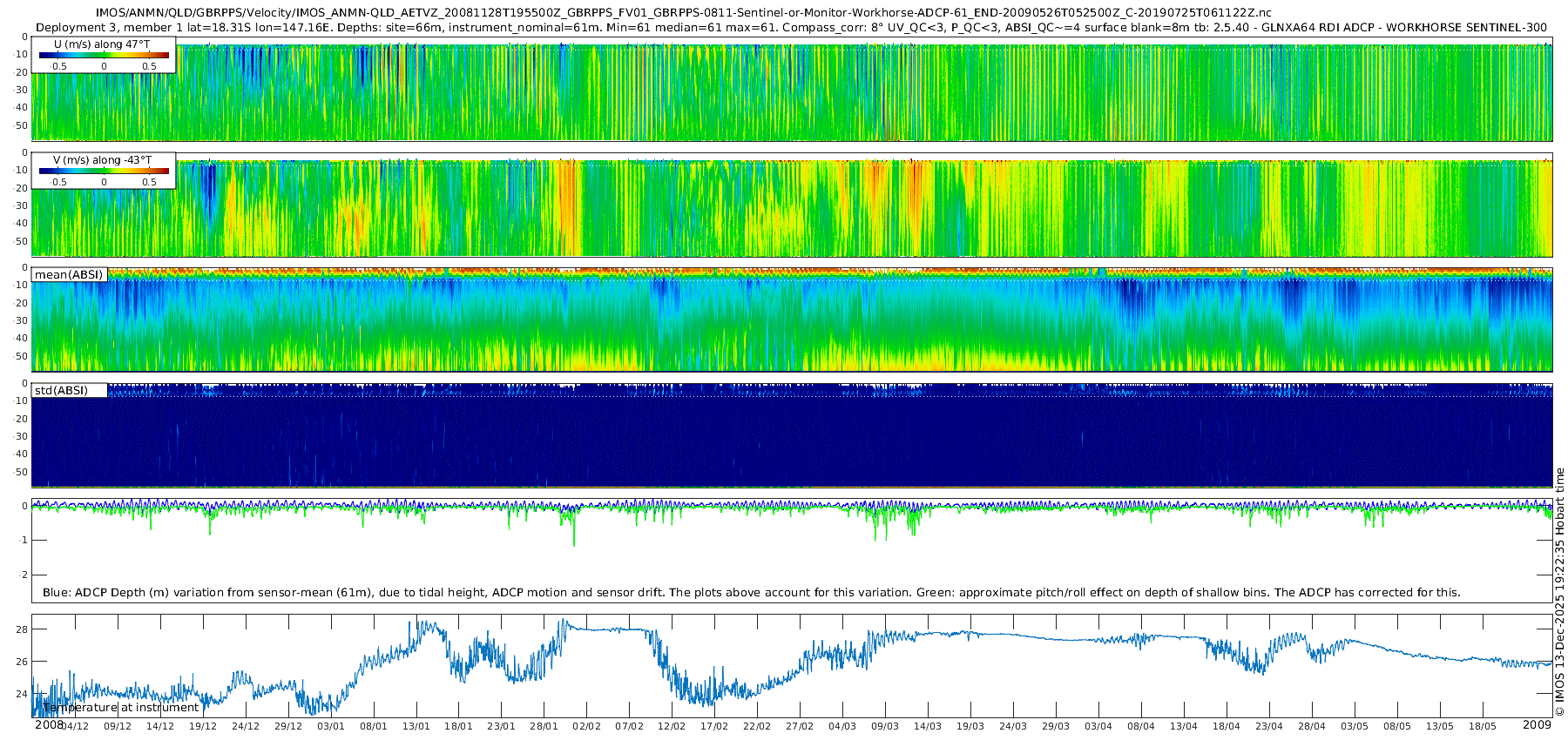Click the 09/03 date tick
The width and height of the screenshot is (1568, 740).
coord(885,726)
